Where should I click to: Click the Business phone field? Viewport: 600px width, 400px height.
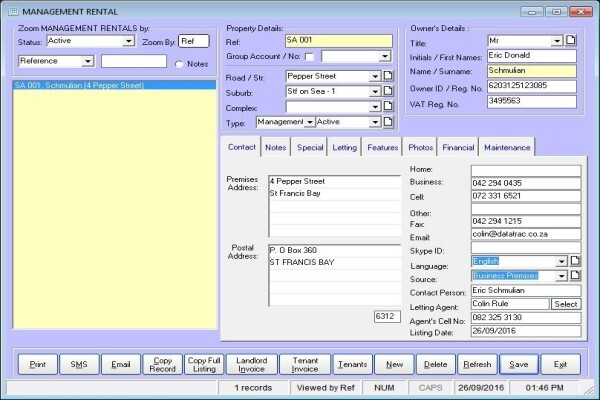(x=526, y=183)
